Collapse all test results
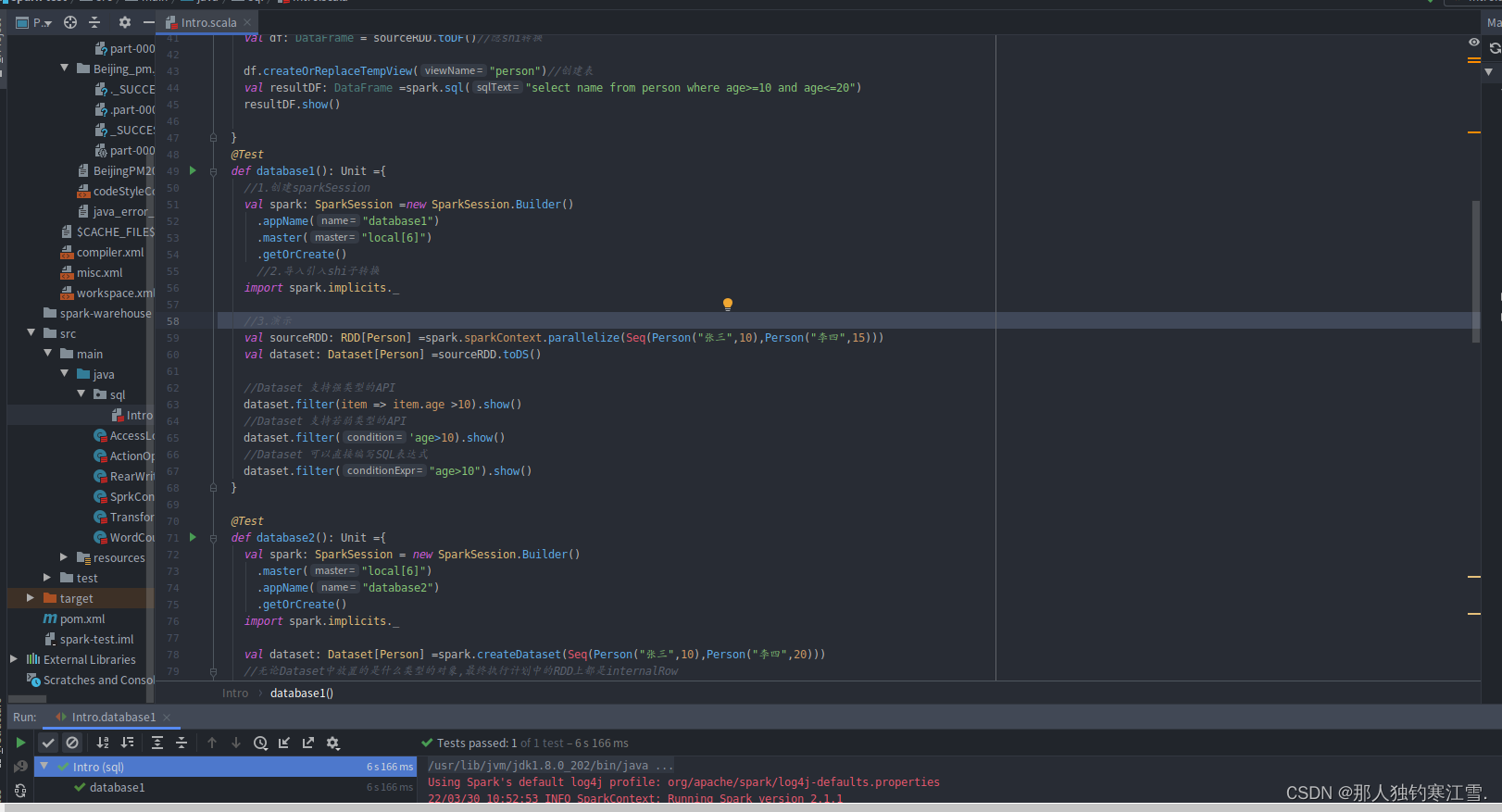This screenshot has width=1502, height=812. [x=181, y=743]
